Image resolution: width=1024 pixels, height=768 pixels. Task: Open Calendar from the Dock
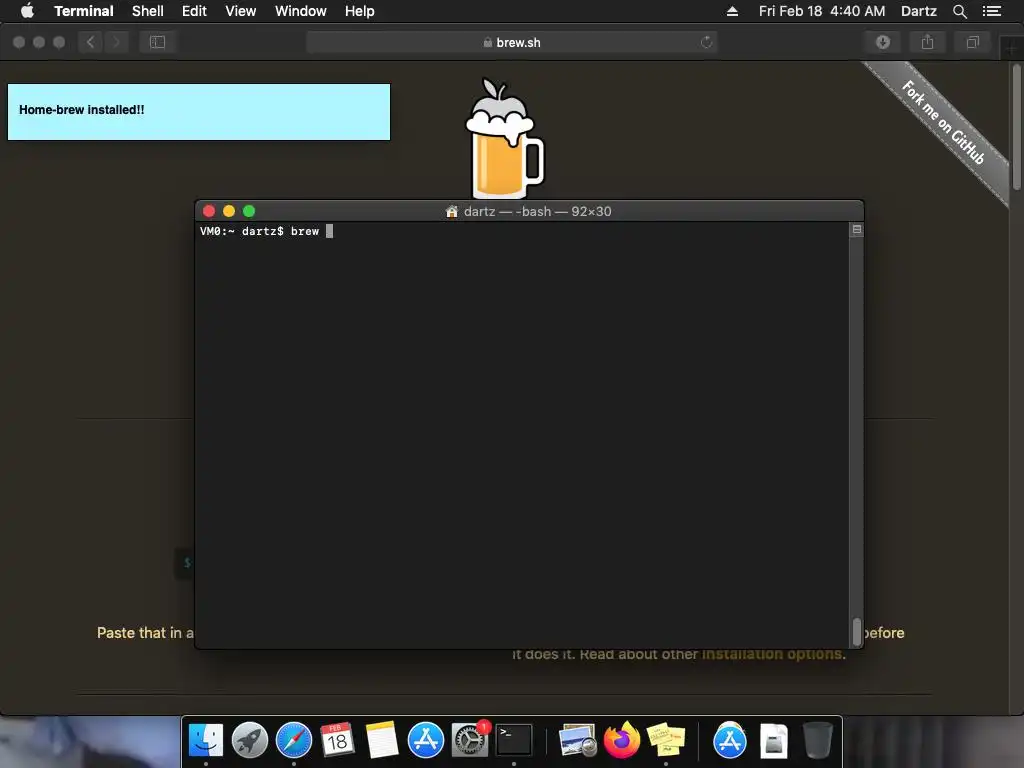pos(337,741)
